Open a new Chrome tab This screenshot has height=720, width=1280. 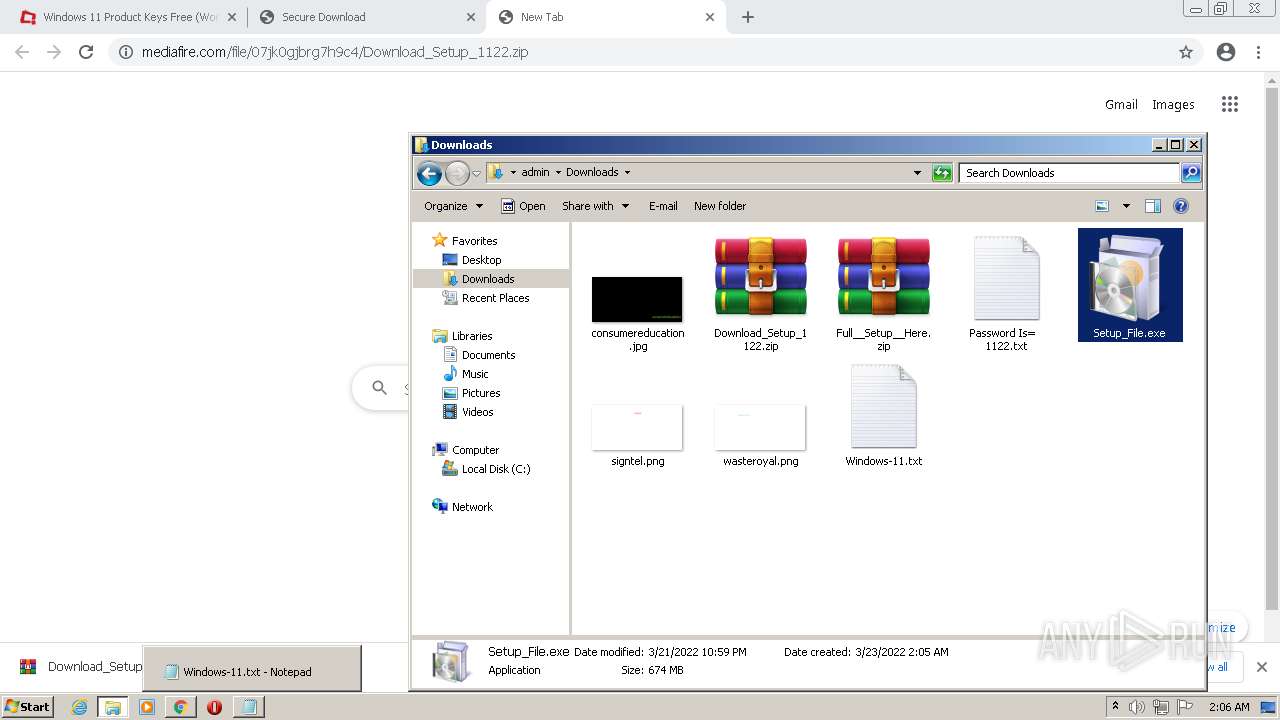[x=748, y=17]
